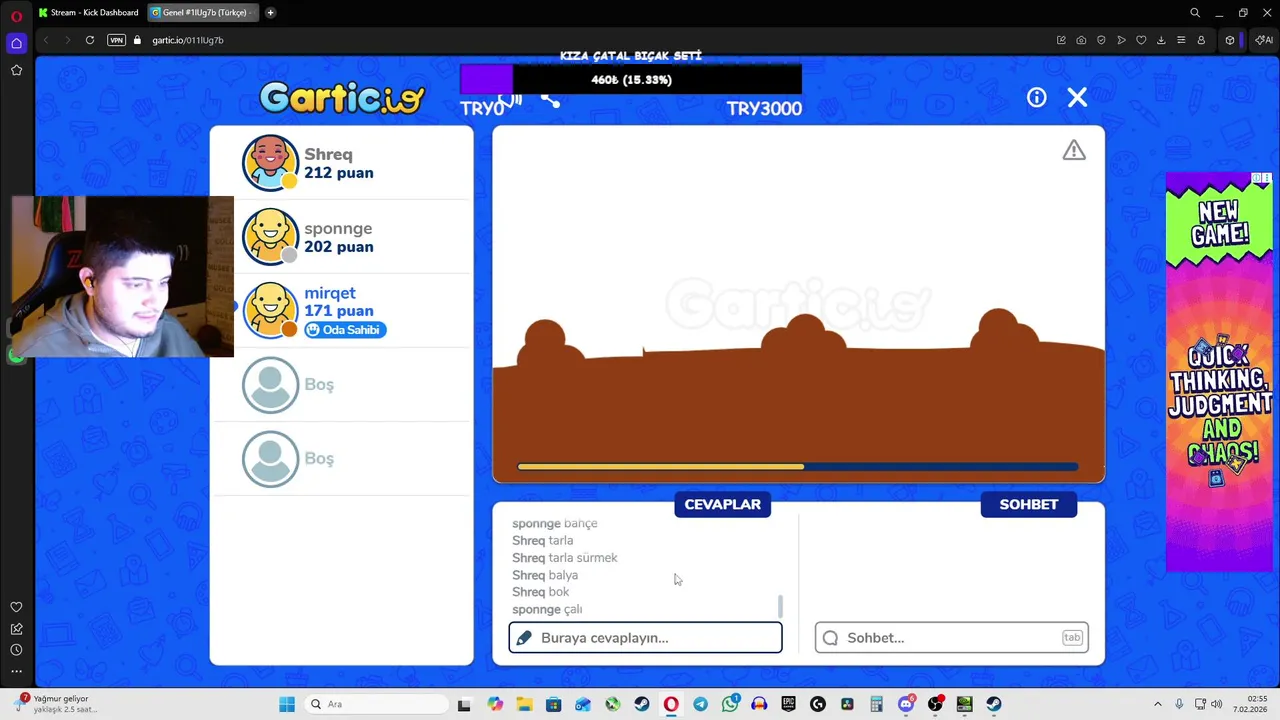Click the 'Shreq bok' answer
1280x720 pixels.
point(541,592)
